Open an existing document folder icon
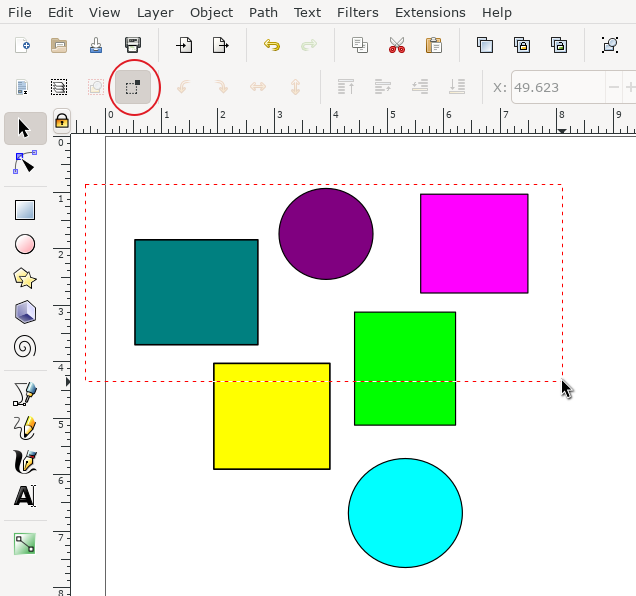The height and width of the screenshot is (596, 636). 59,45
